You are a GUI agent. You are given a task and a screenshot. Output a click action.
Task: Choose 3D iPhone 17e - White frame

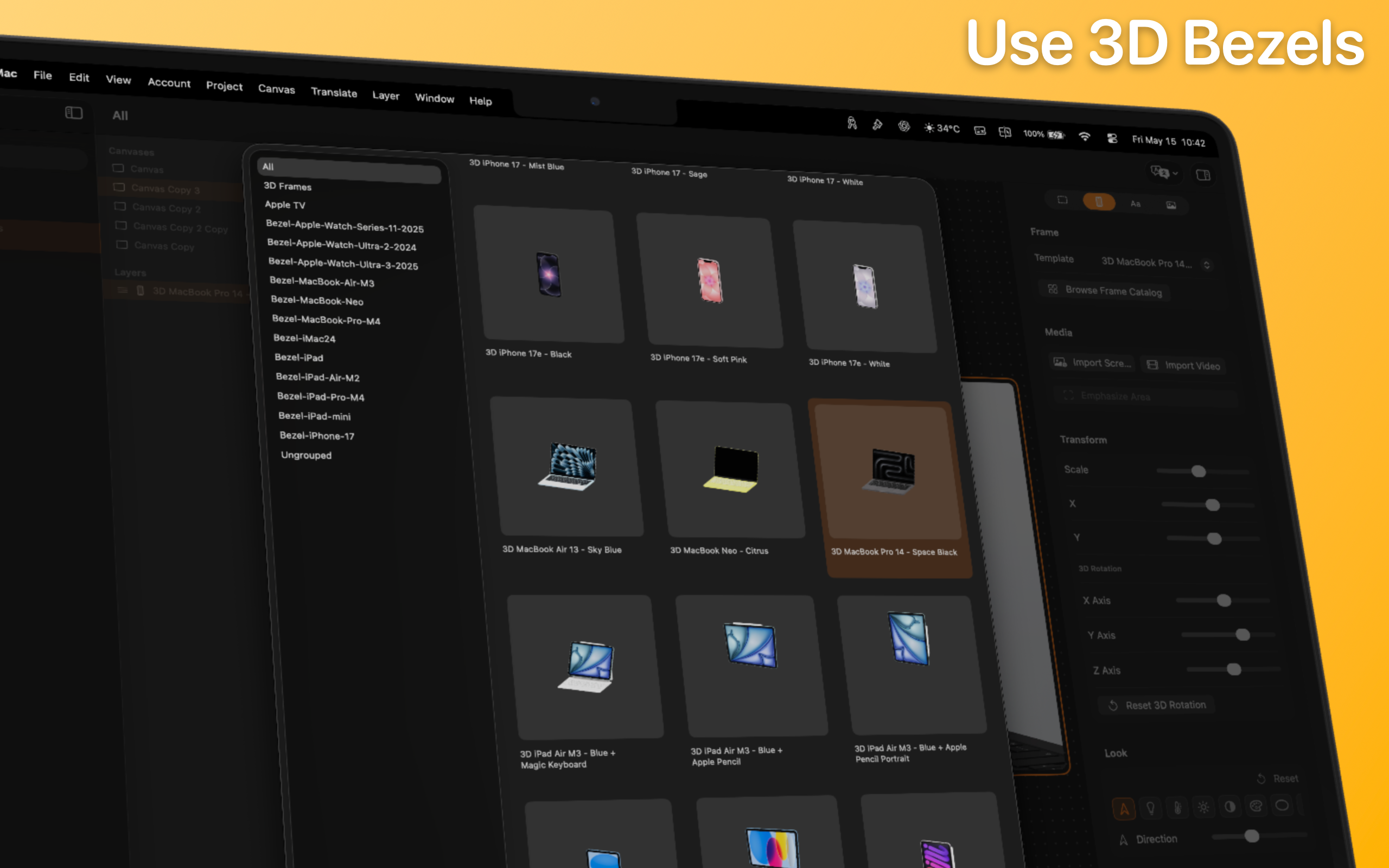pyautogui.click(x=865, y=286)
